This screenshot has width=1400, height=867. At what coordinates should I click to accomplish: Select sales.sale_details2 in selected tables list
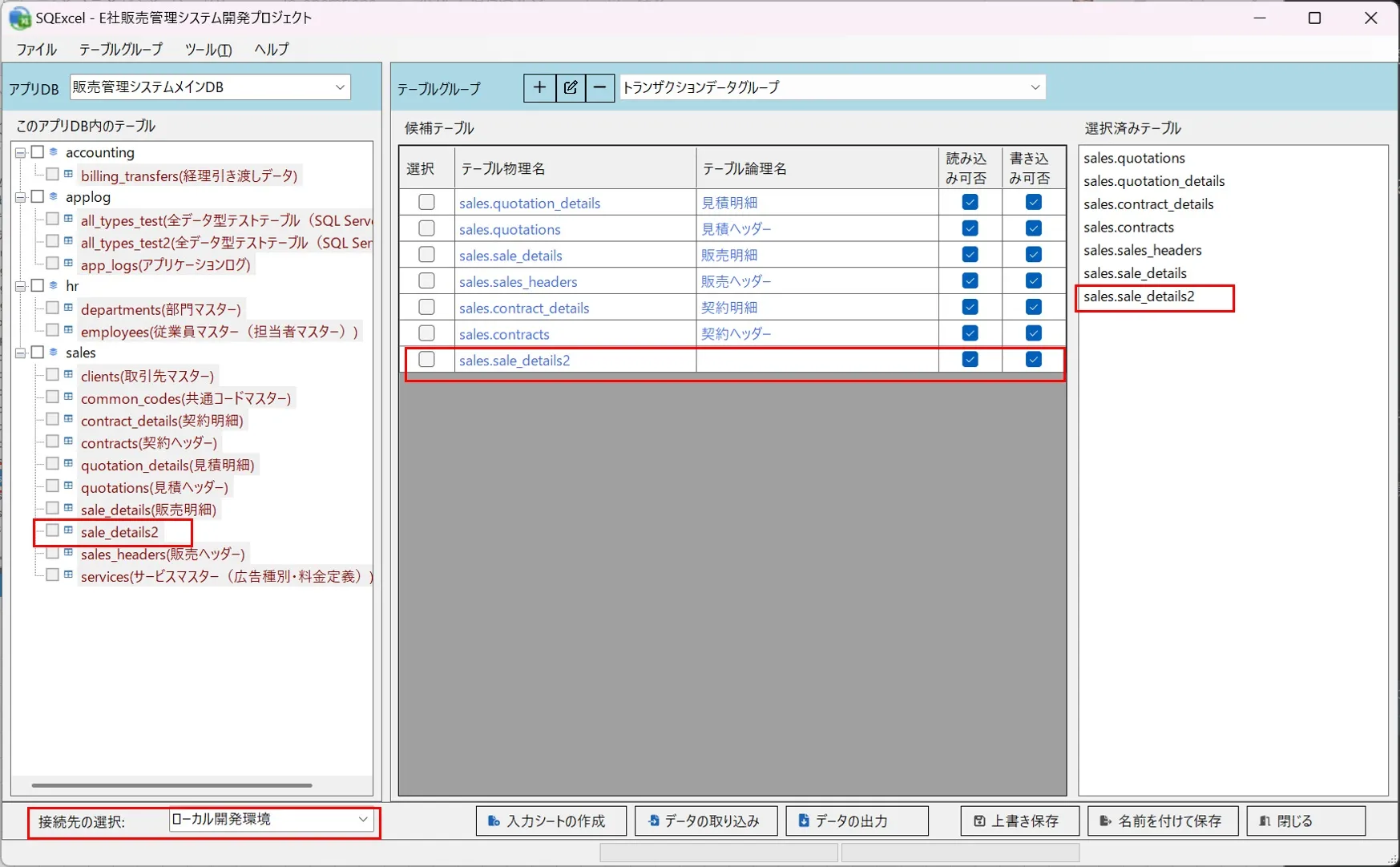pyautogui.click(x=1139, y=296)
